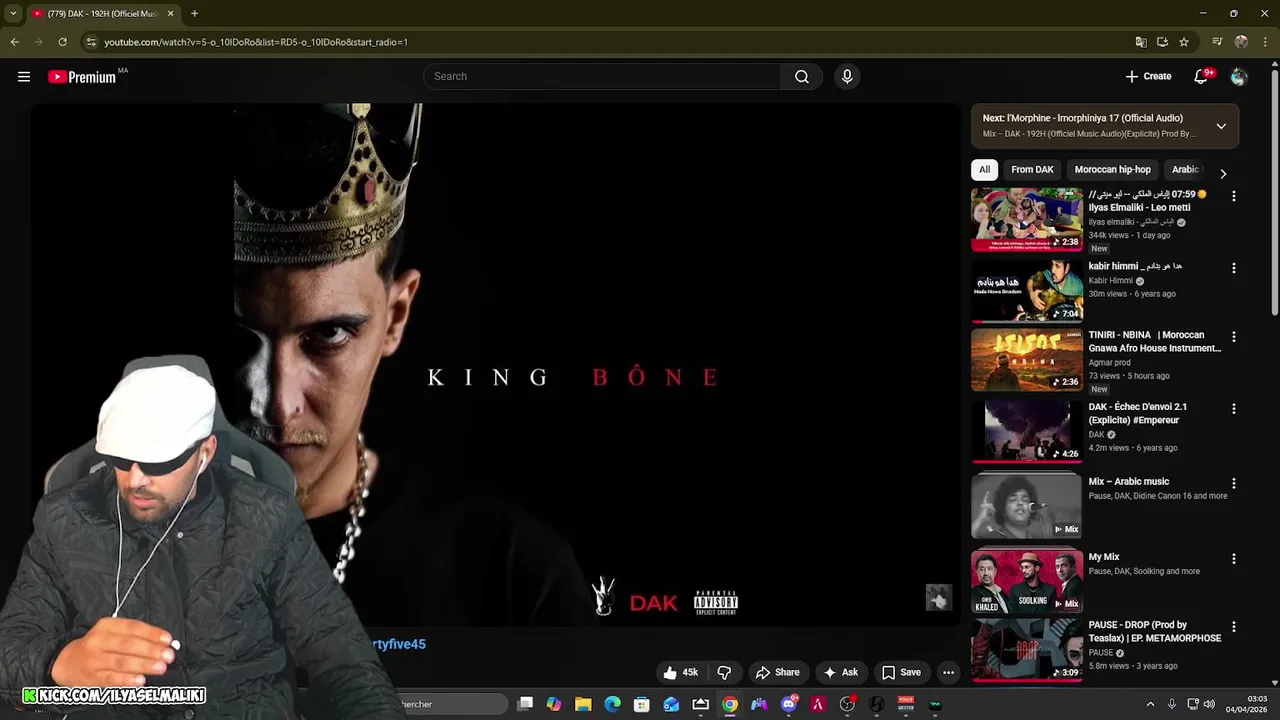Search with your voice microphone icon
This screenshot has width=1280, height=720.
click(847, 76)
